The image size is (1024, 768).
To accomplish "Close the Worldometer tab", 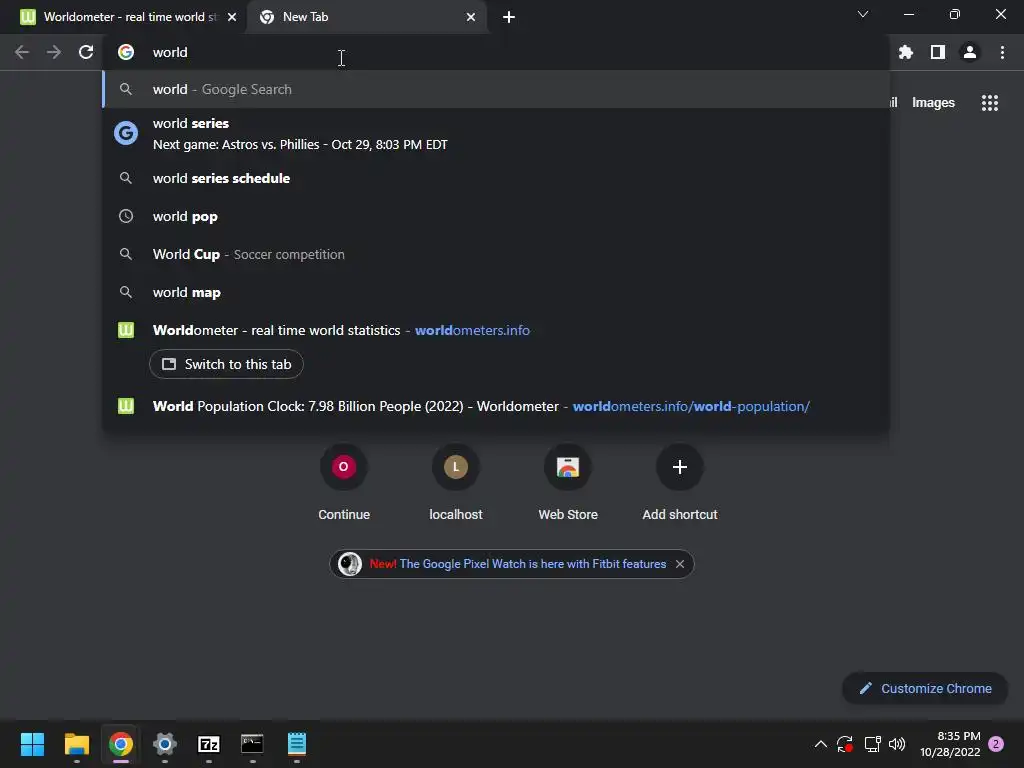I will pyautogui.click(x=232, y=17).
